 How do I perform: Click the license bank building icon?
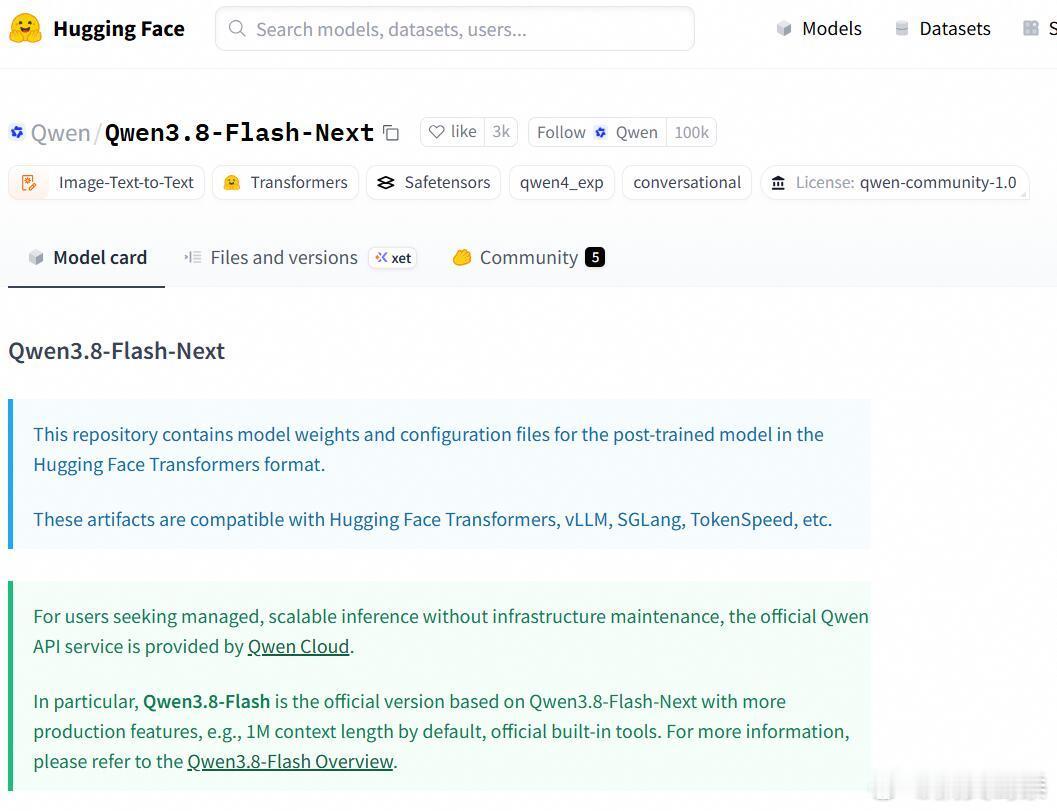pos(778,183)
